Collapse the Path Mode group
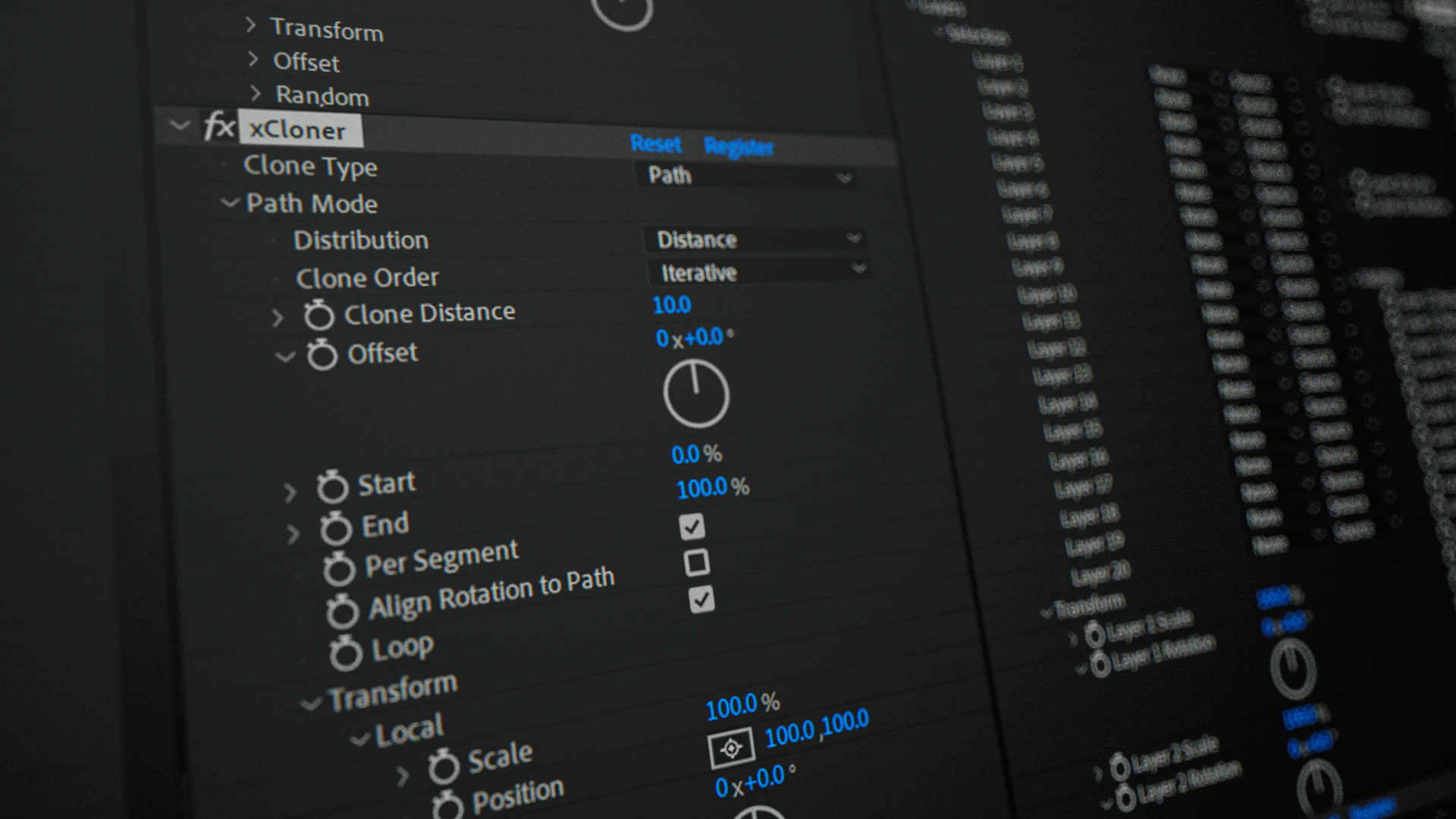The width and height of the screenshot is (1456, 819). (x=229, y=203)
